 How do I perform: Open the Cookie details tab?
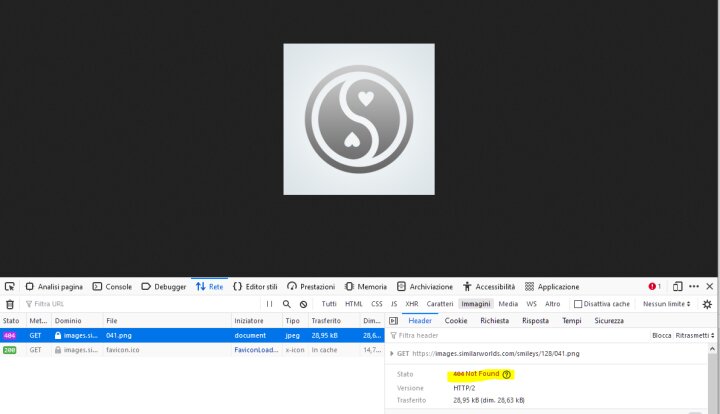456,320
